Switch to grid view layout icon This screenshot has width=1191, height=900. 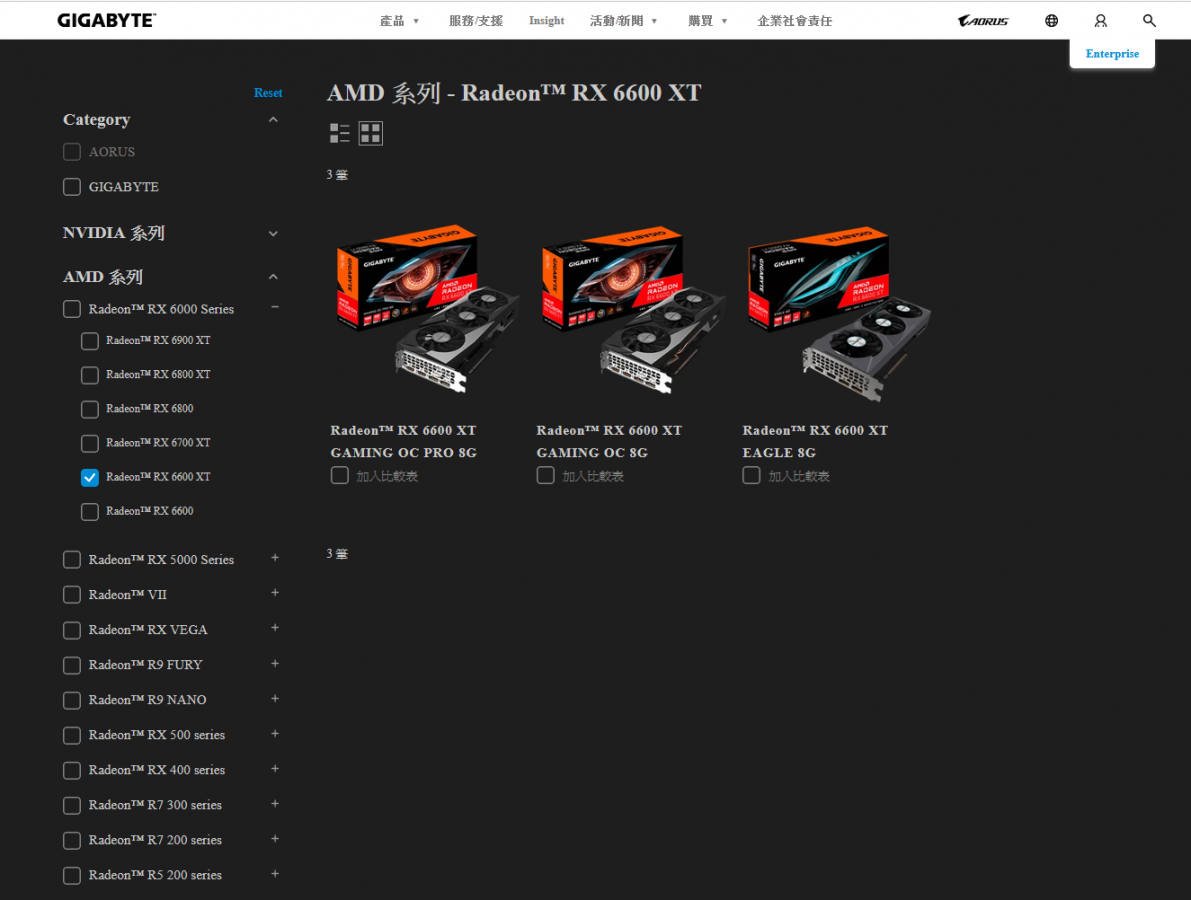371,133
